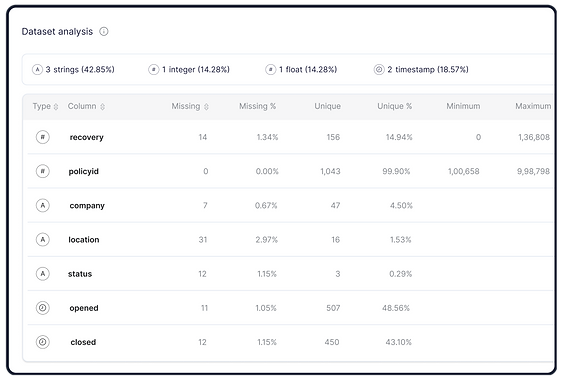This screenshot has width=562, height=379.
Task: Click recovery's missing percent 1.34%
Action: [x=267, y=137]
